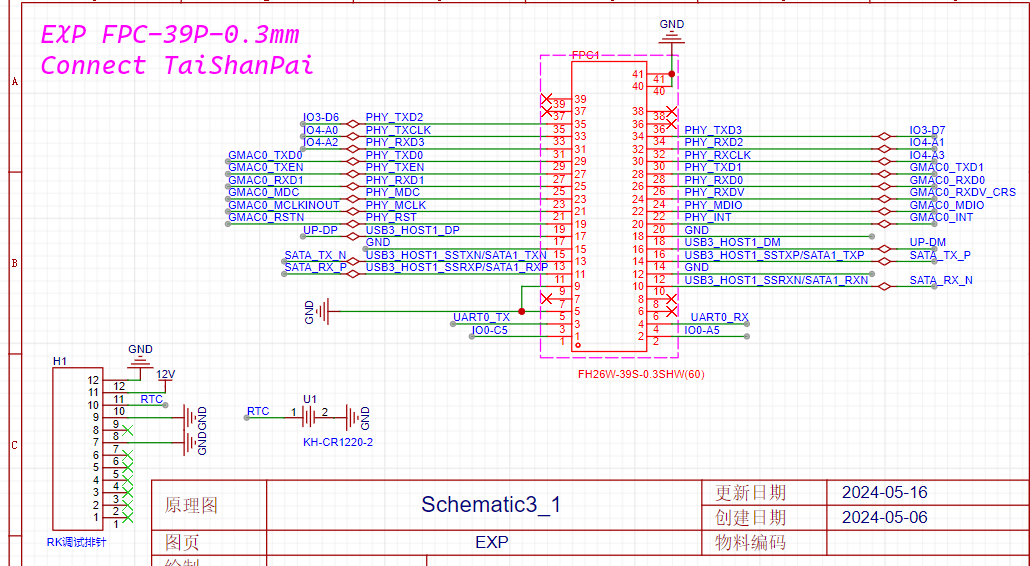Screen dimensions: 1030x566
Task: Click the RK调试排针 label under H1
Action: point(76,542)
